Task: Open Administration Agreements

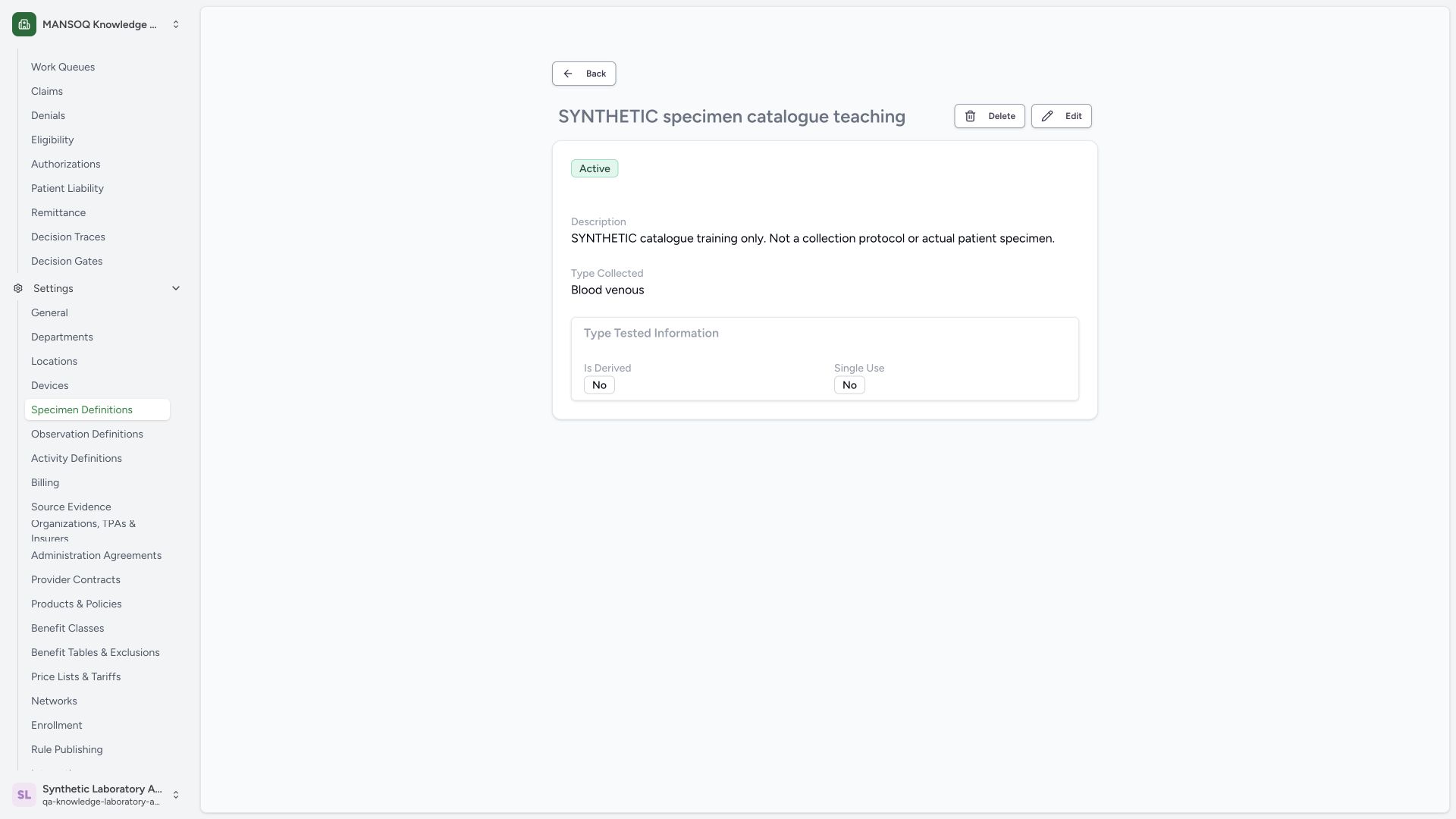Action: click(x=97, y=555)
